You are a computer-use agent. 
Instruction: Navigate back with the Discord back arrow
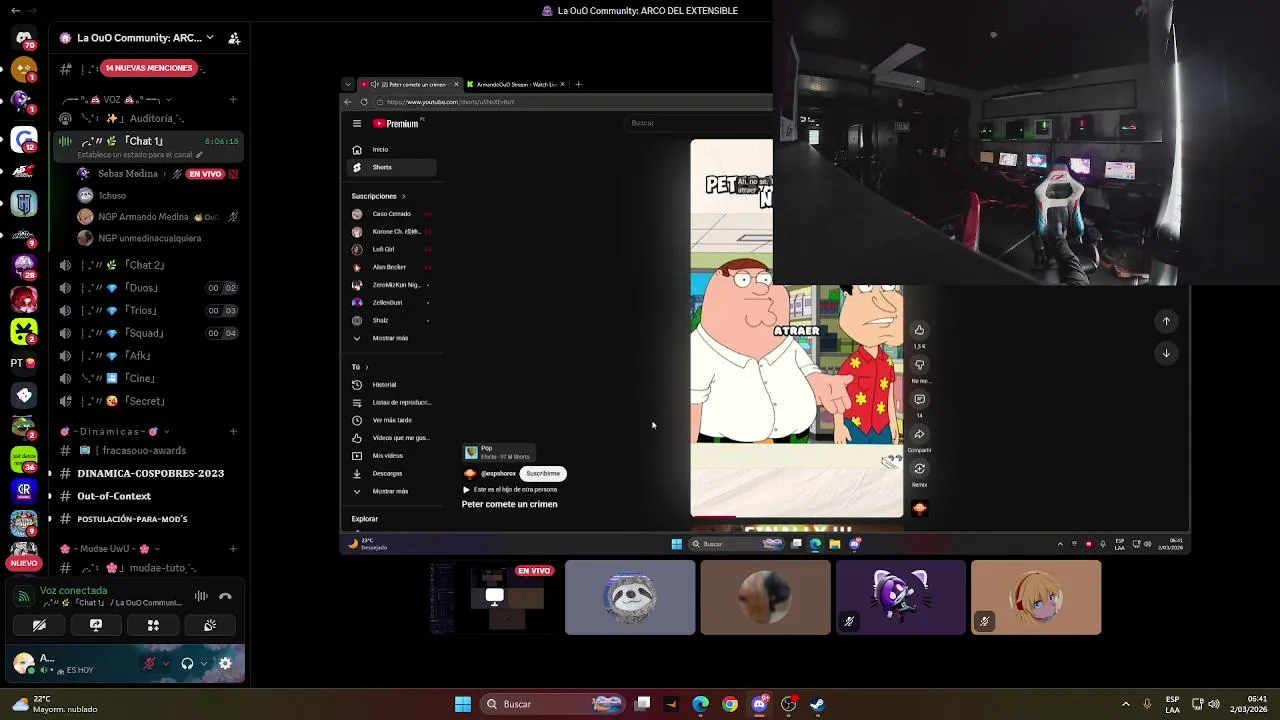[15, 11]
